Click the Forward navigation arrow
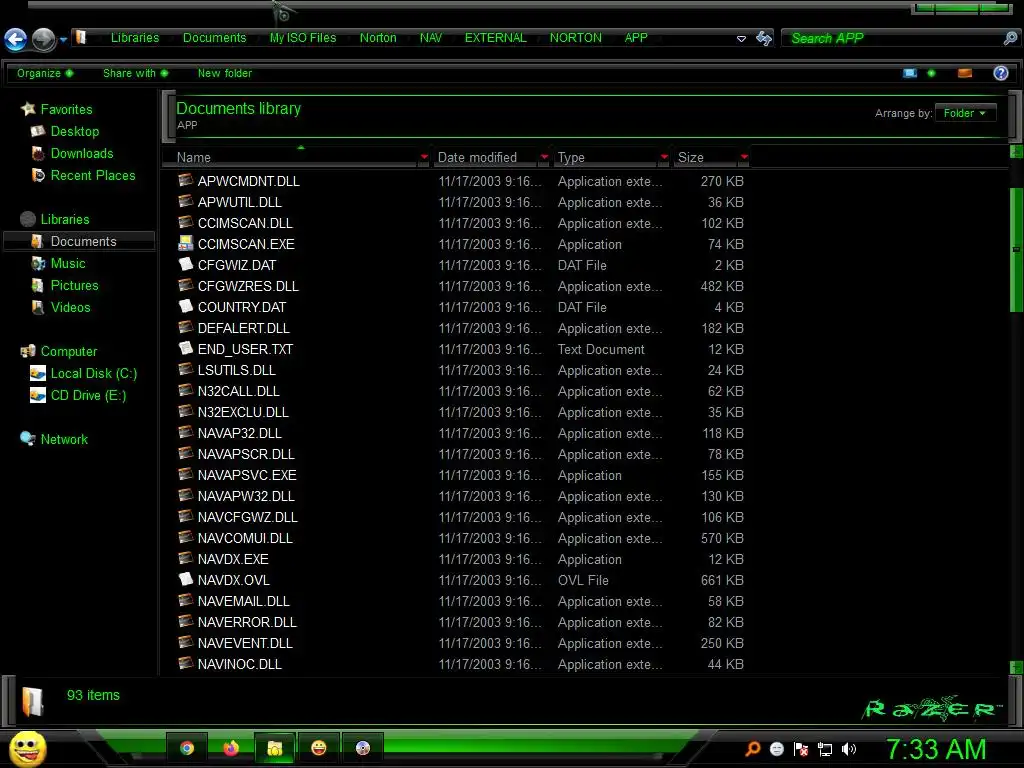Viewport: 1024px width, 768px height. coord(44,39)
